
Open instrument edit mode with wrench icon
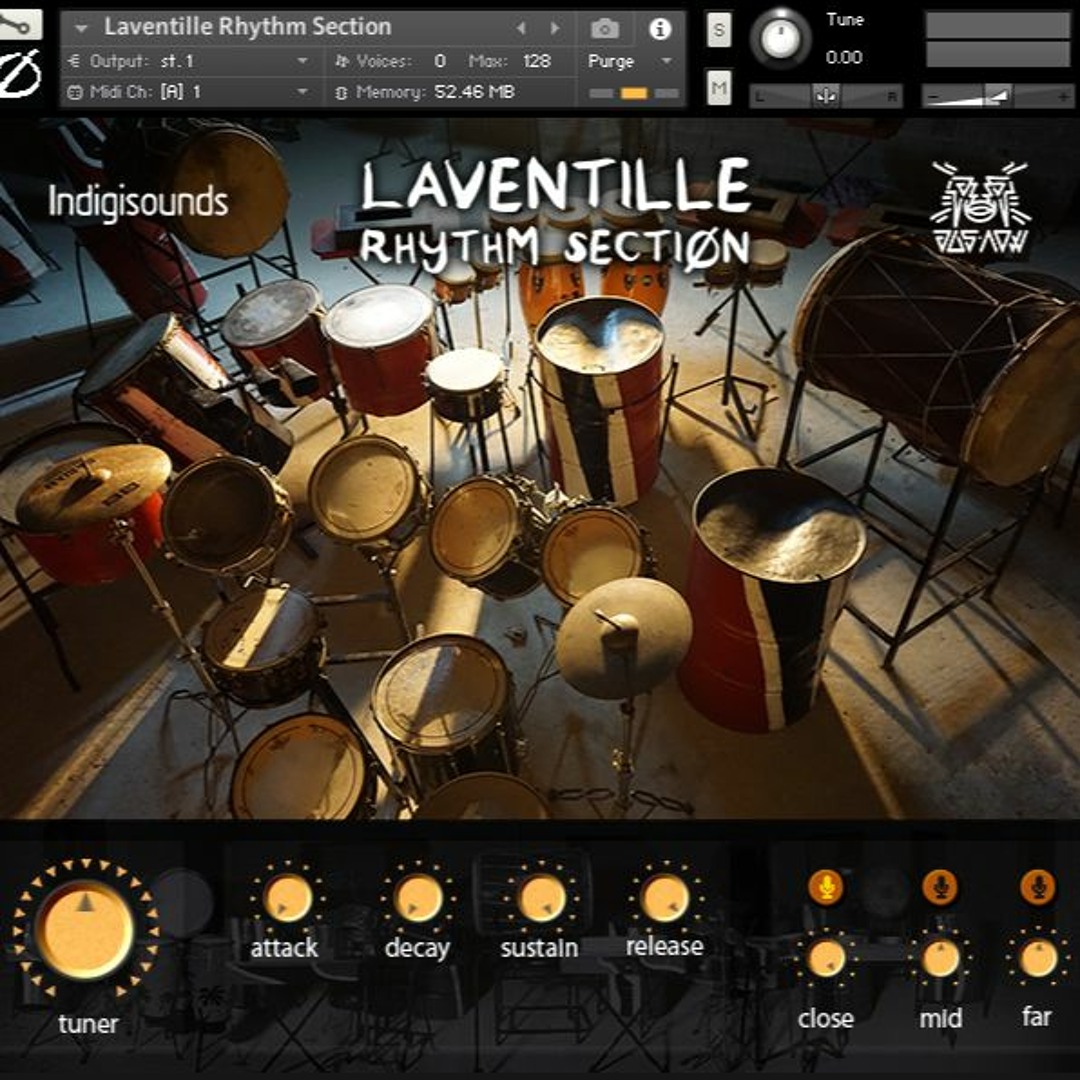(20, 23)
